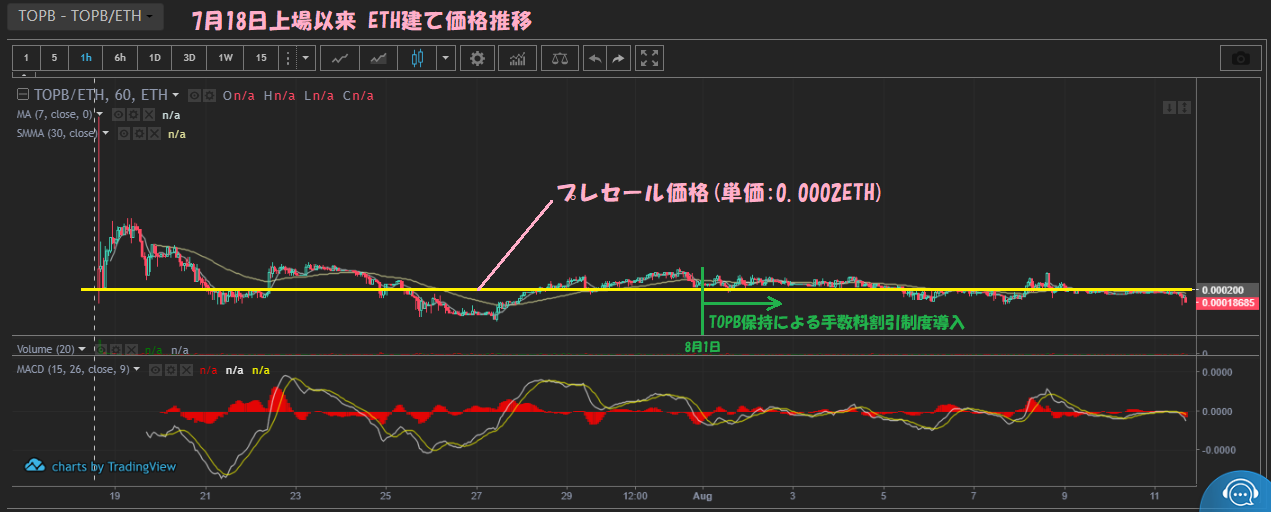Open settings for MA indicator

click(133, 115)
